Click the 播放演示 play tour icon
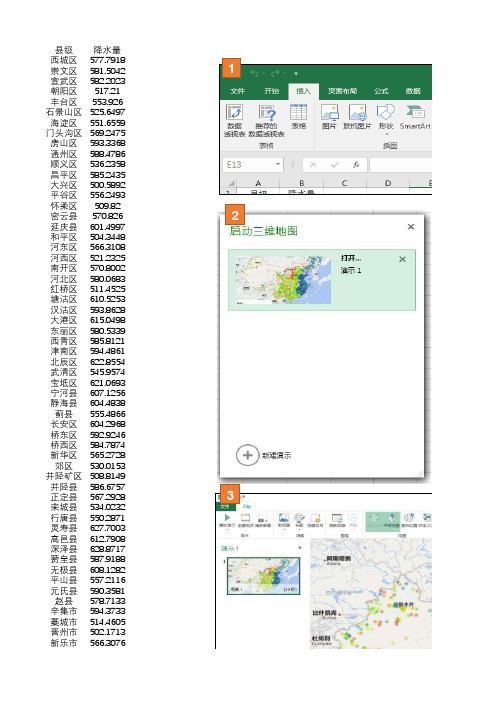Viewport: 496px width, 702px height. (227, 520)
